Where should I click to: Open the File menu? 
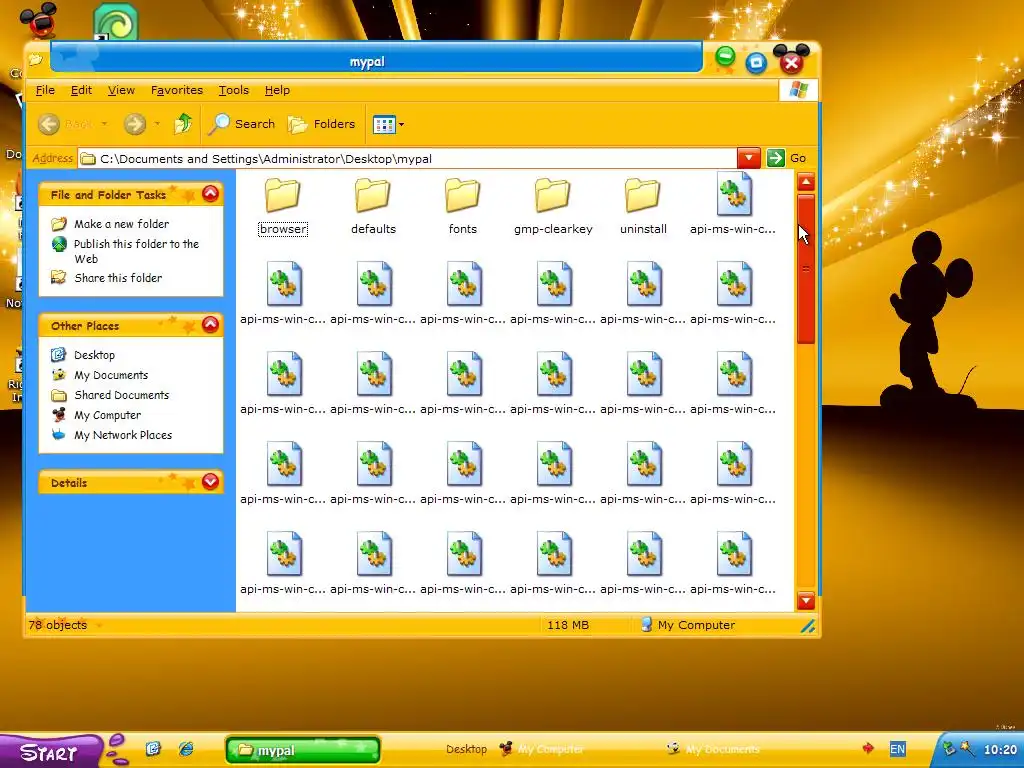[45, 90]
